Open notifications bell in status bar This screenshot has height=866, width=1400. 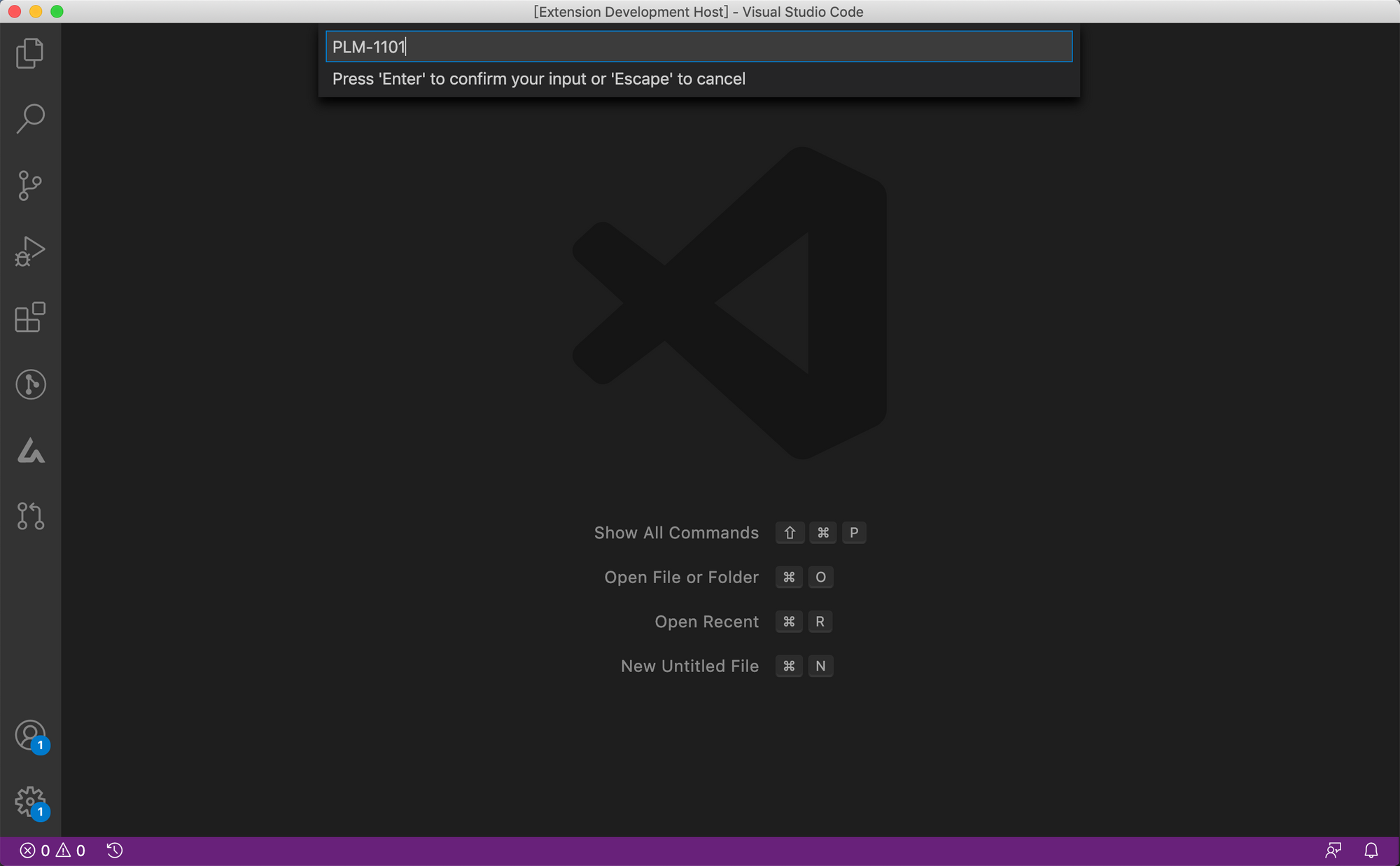(x=1371, y=851)
